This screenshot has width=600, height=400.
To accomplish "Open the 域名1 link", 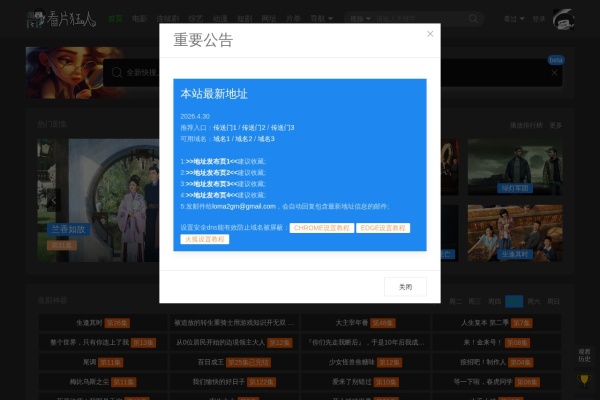I will click(x=222, y=139).
